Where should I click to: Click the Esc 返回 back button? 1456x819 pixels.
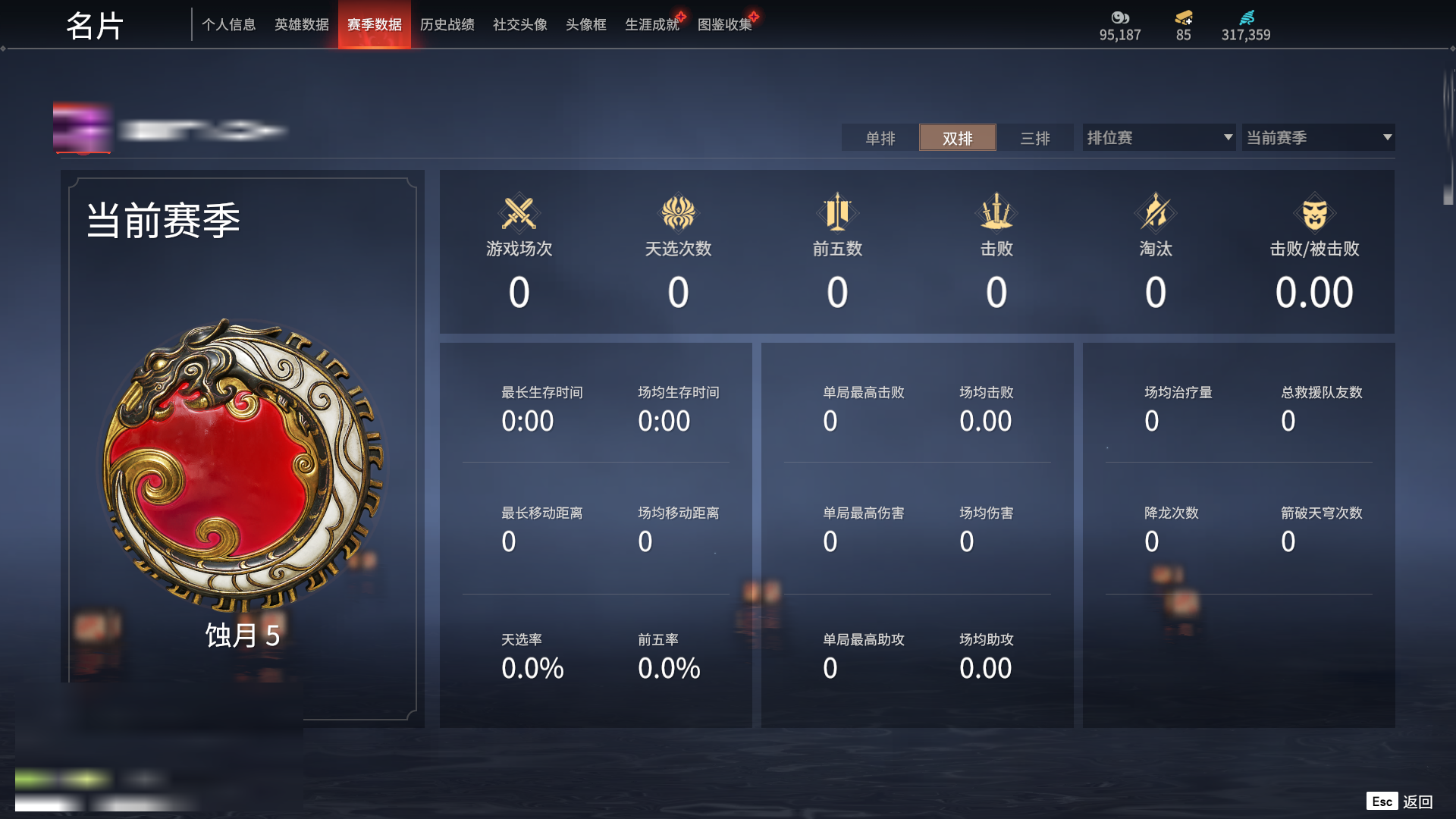(1400, 802)
